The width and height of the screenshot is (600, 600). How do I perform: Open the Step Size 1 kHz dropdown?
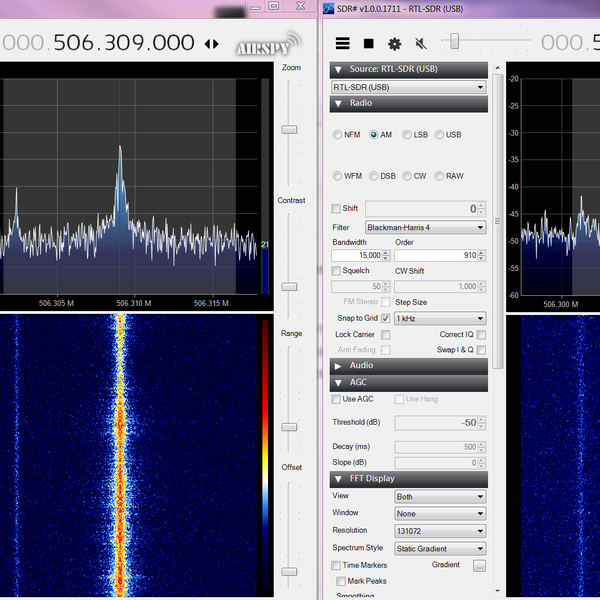coord(440,318)
